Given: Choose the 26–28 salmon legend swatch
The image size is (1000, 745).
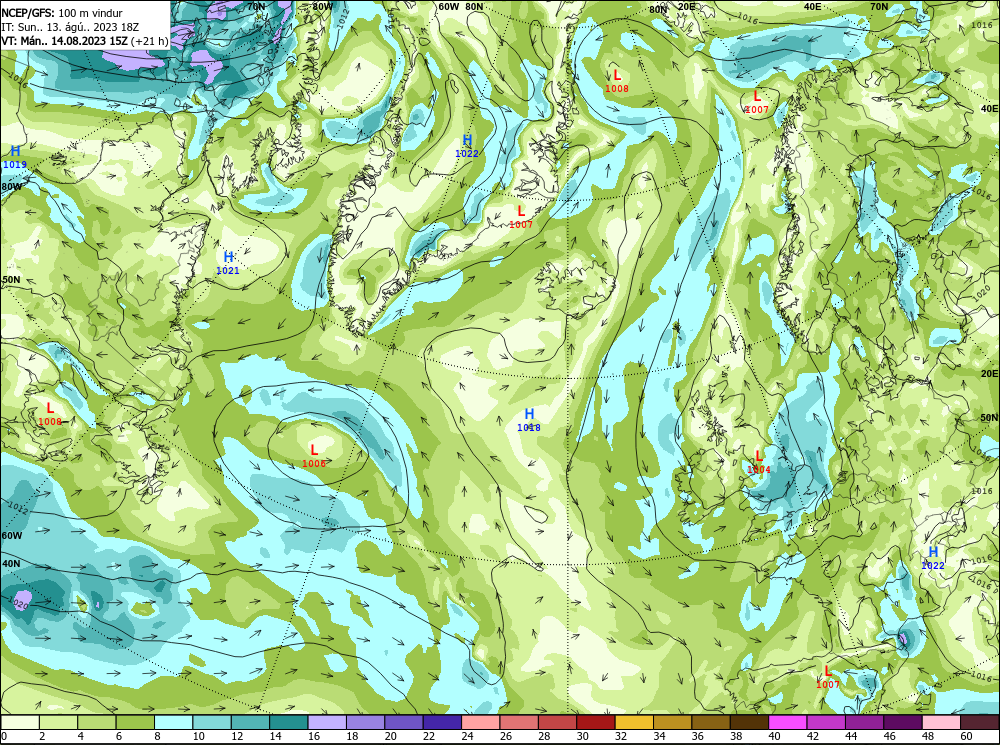Looking at the screenshot, I should 518,722.
